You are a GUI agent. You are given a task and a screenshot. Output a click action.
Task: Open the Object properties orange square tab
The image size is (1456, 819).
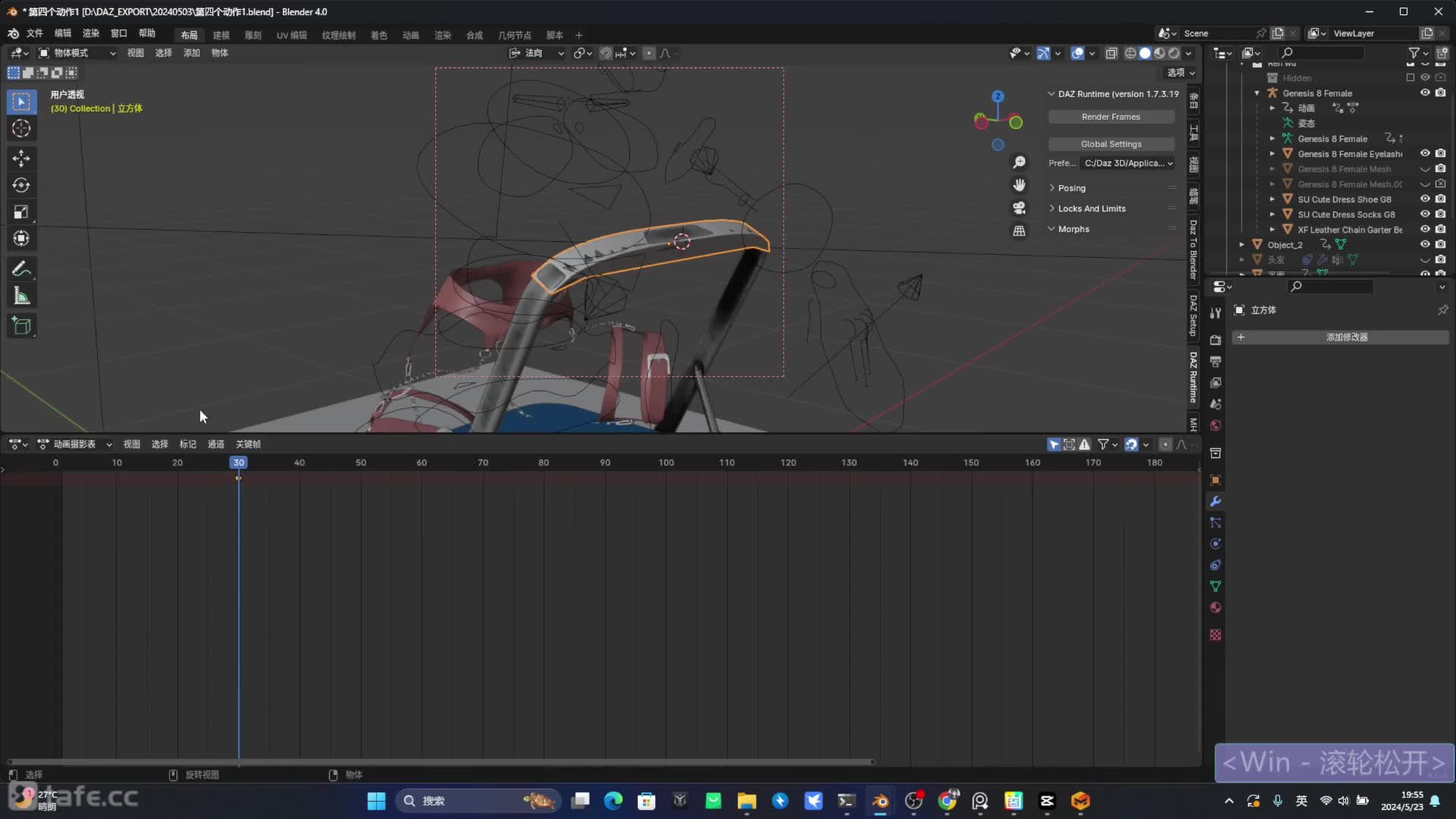coord(1216,480)
